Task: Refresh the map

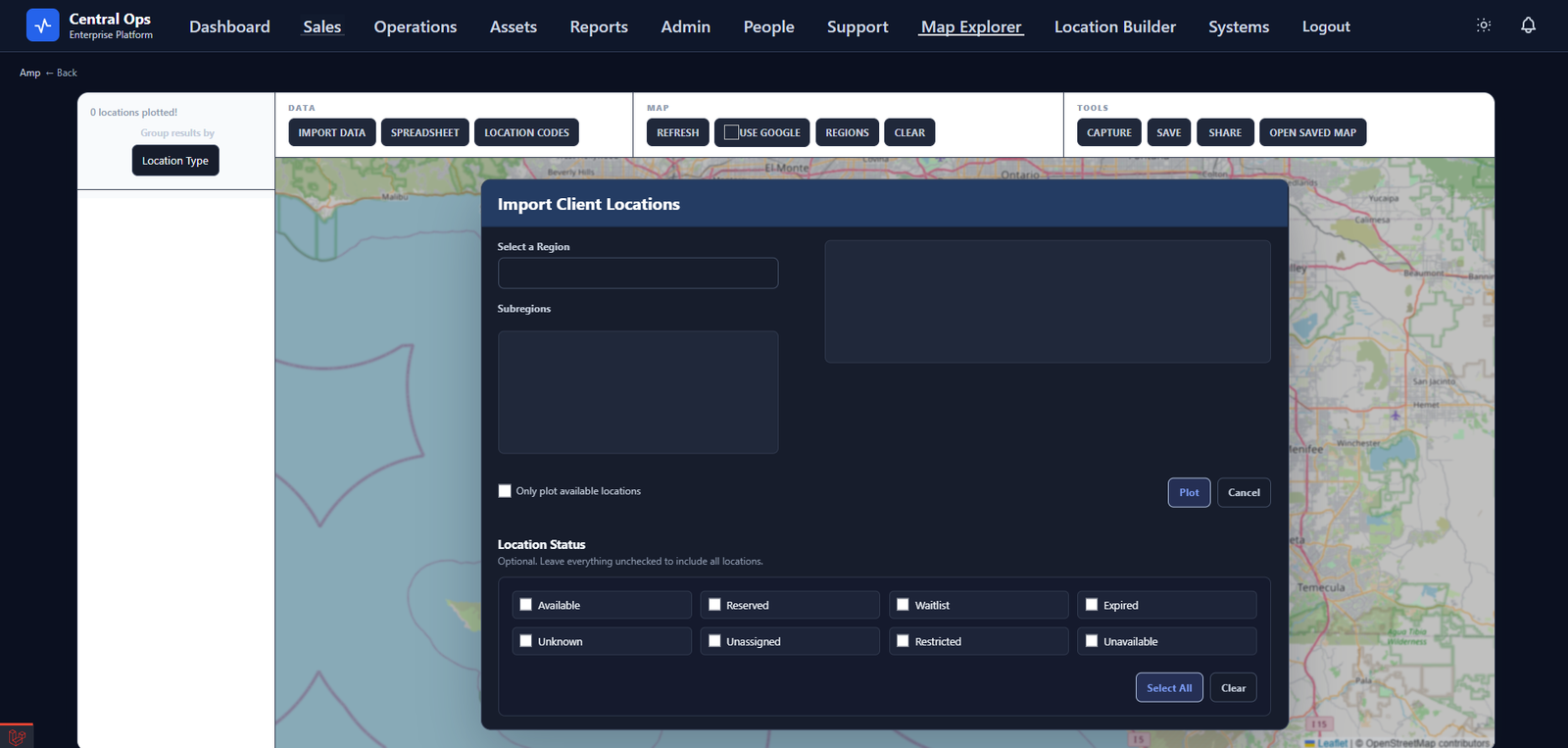Action: pyautogui.click(x=678, y=132)
